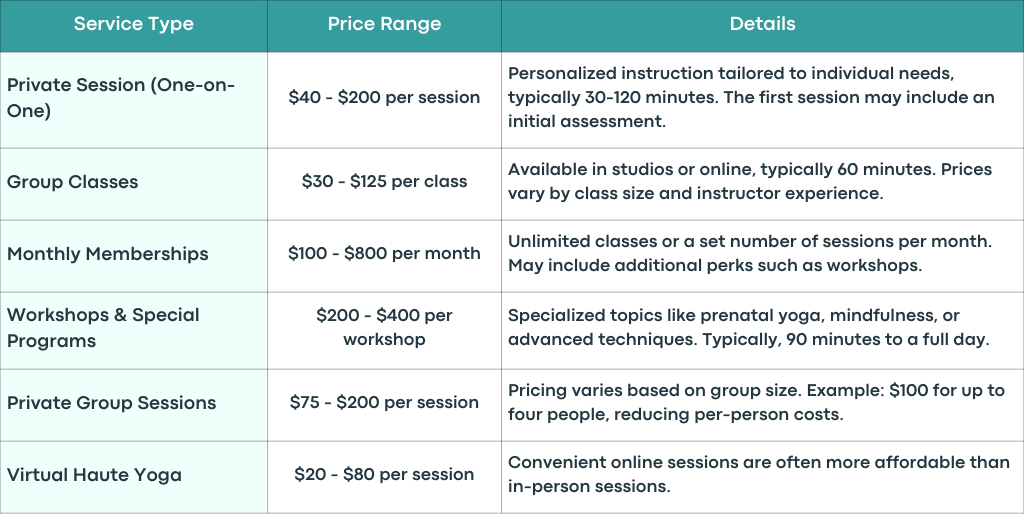Click the unlimited classes details text
Image resolution: width=1024 pixels, height=514 pixels.
coord(750,253)
